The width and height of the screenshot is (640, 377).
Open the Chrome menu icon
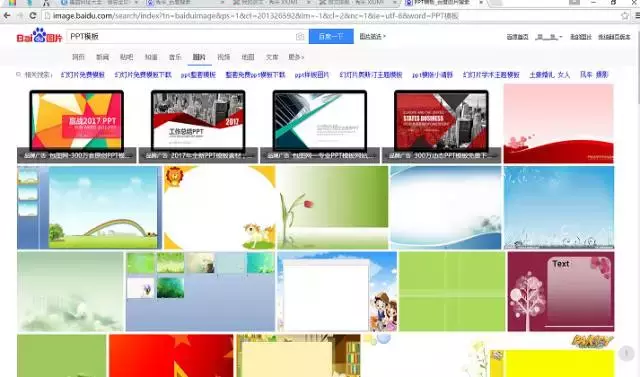(x=637, y=16)
